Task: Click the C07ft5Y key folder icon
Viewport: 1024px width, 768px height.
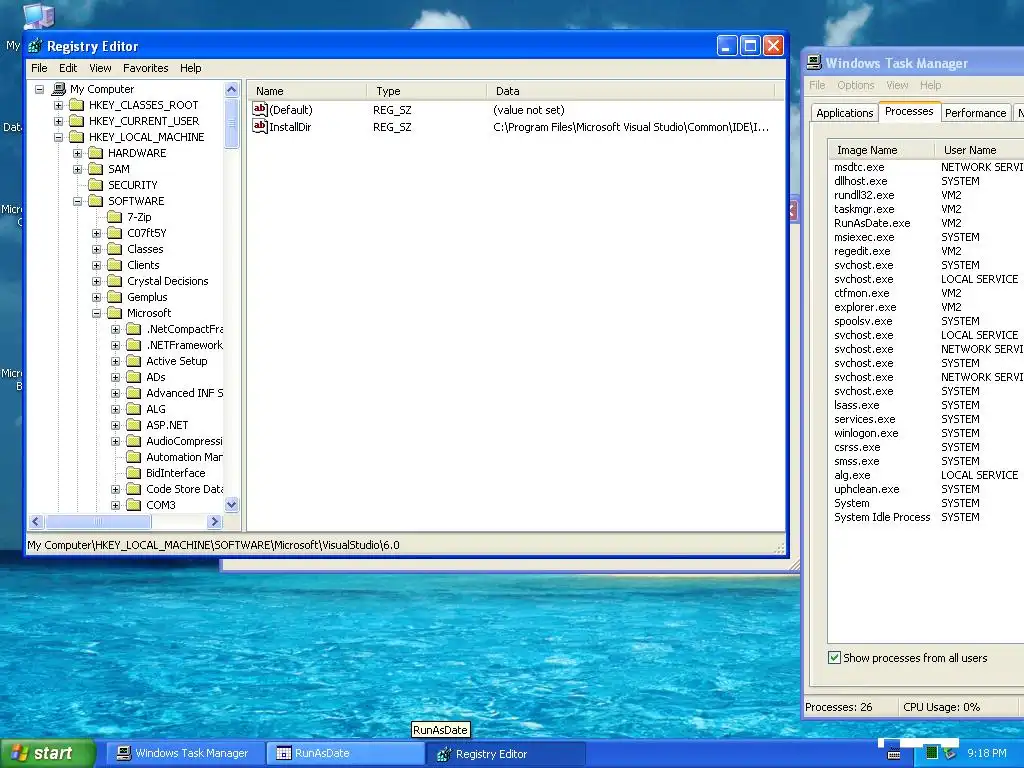Action: pyautogui.click(x=115, y=233)
